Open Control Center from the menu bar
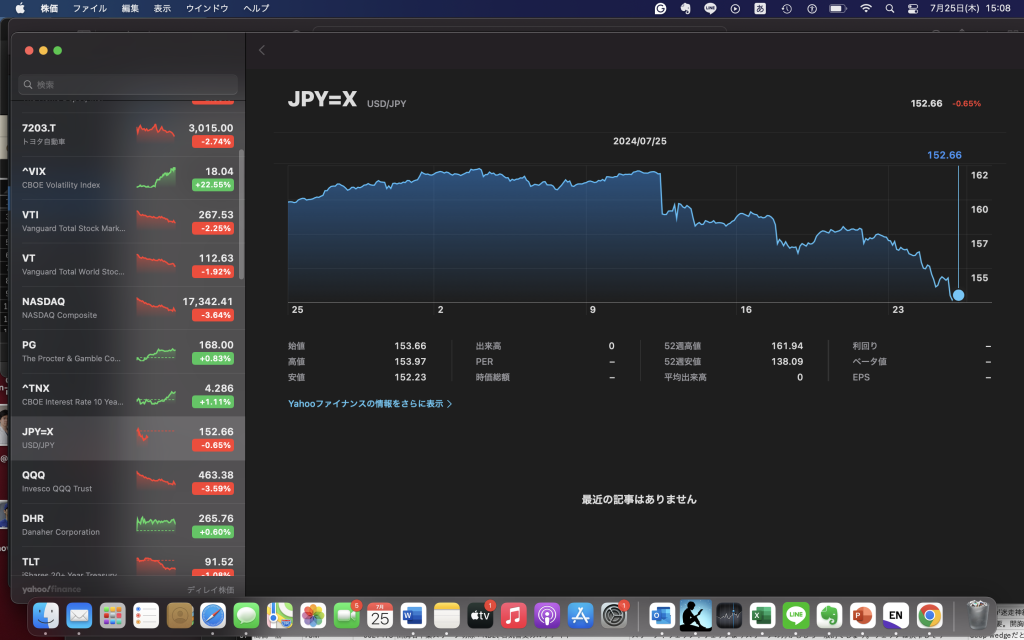Image resolution: width=1024 pixels, height=640 pixels. point(912,8)
